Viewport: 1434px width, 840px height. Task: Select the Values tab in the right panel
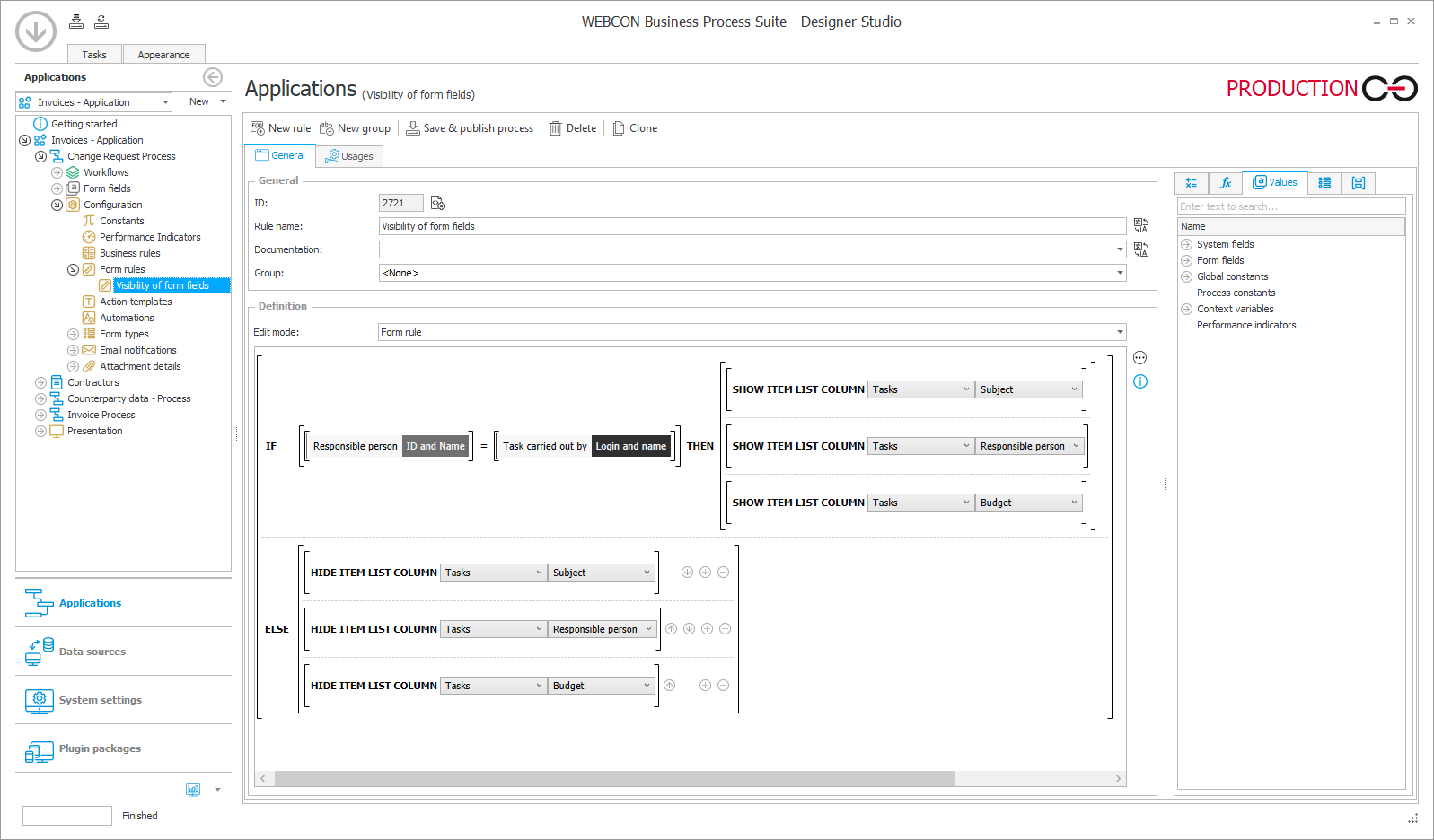click(x=1275, y=182)
